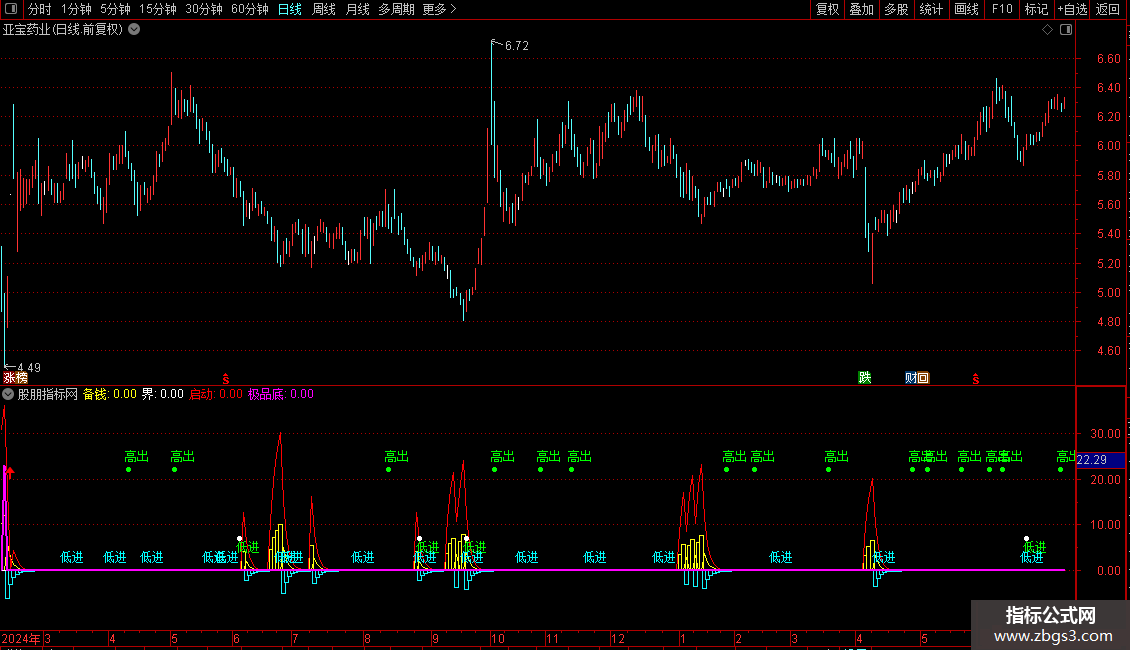This screenshot has height=650, width=1130.
Task: Click 返回 to go back
Action: [x=1108, y=9]
